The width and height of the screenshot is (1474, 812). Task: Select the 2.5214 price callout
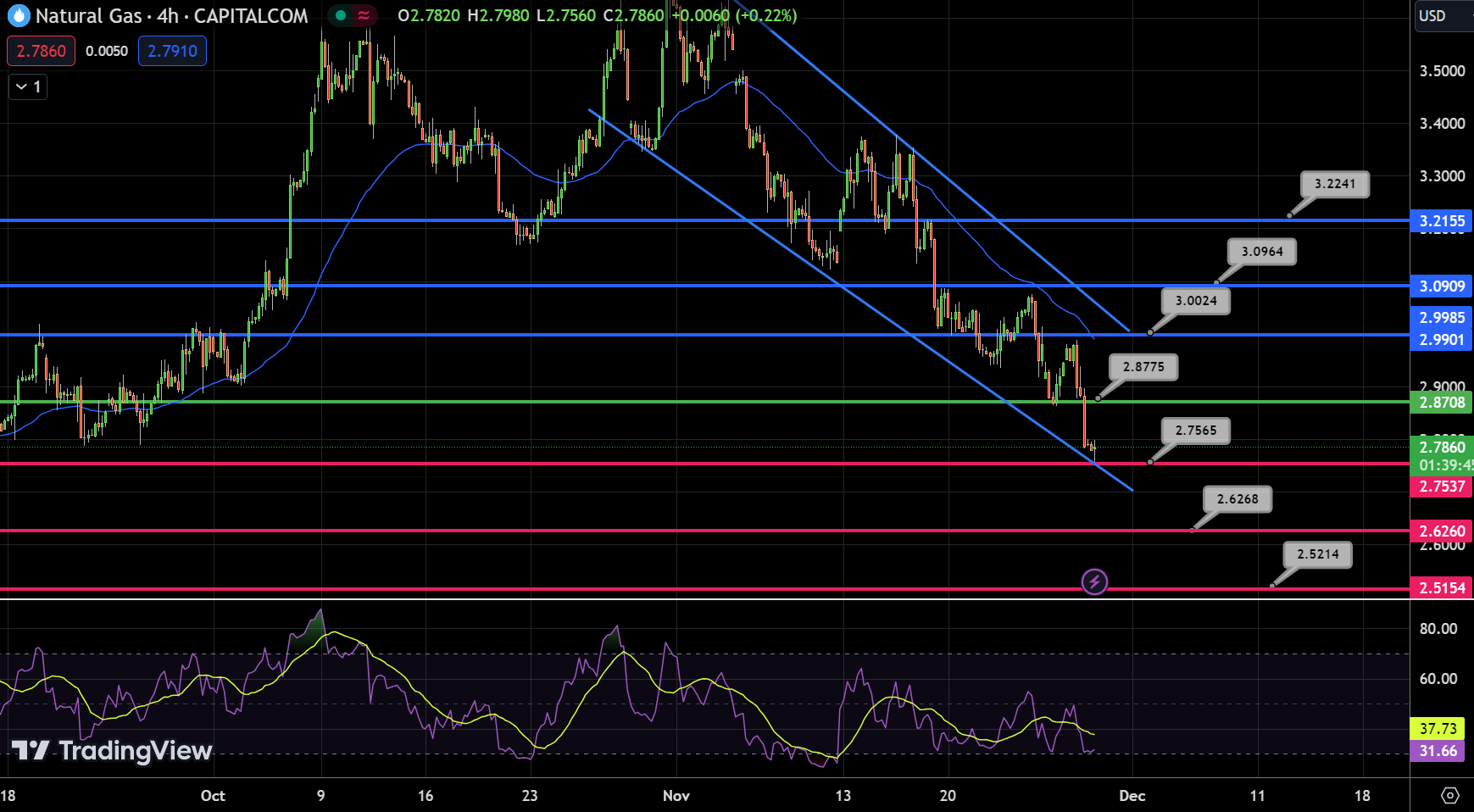point(1318,554)
